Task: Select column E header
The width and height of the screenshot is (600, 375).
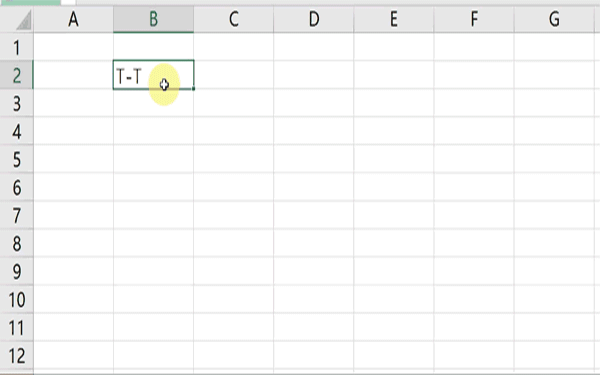Action: [x=394, y=19]
